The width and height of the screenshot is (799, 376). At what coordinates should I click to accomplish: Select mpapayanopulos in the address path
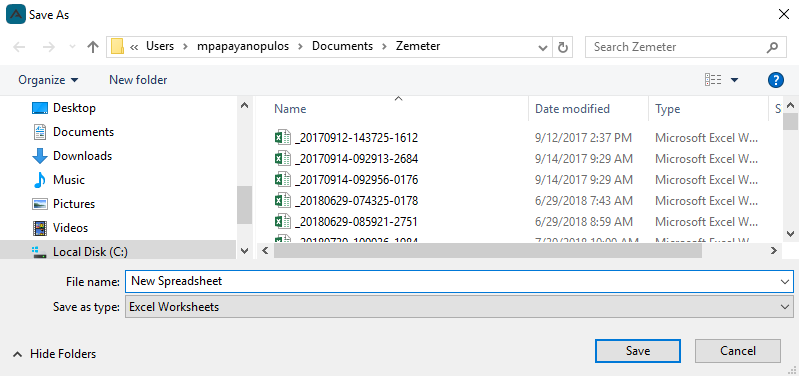(243, 46)
